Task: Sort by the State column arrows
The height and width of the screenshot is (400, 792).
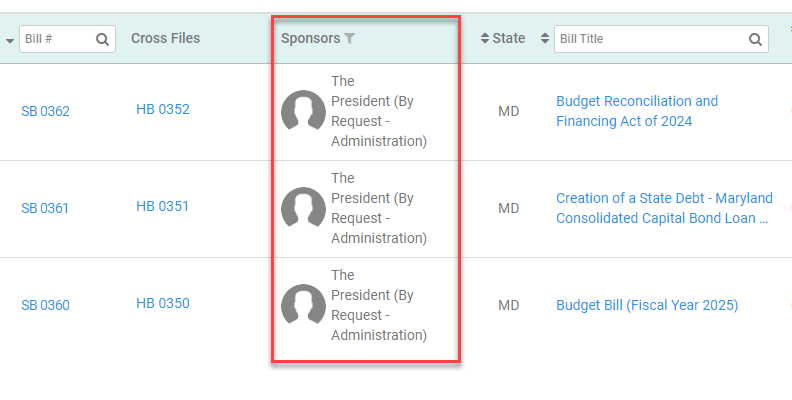Action: [485, 38]
